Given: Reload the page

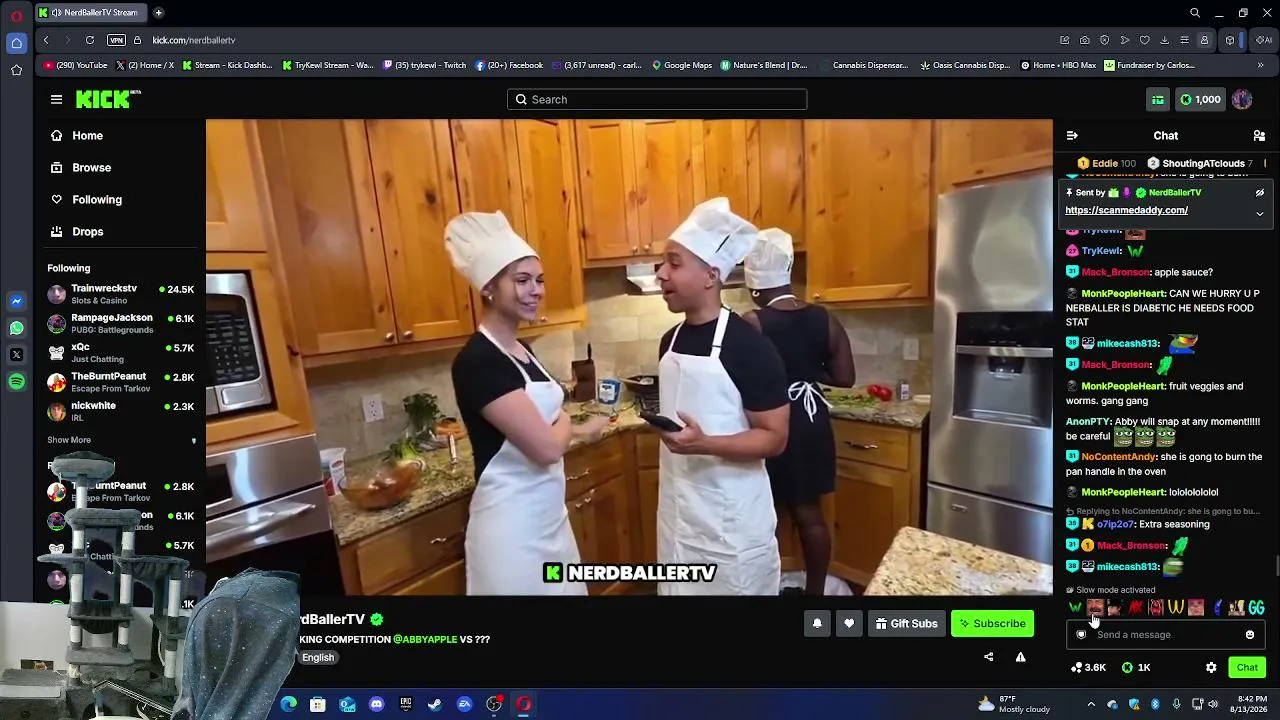Looking at the screenshot, I should click(x=90, y=40).
